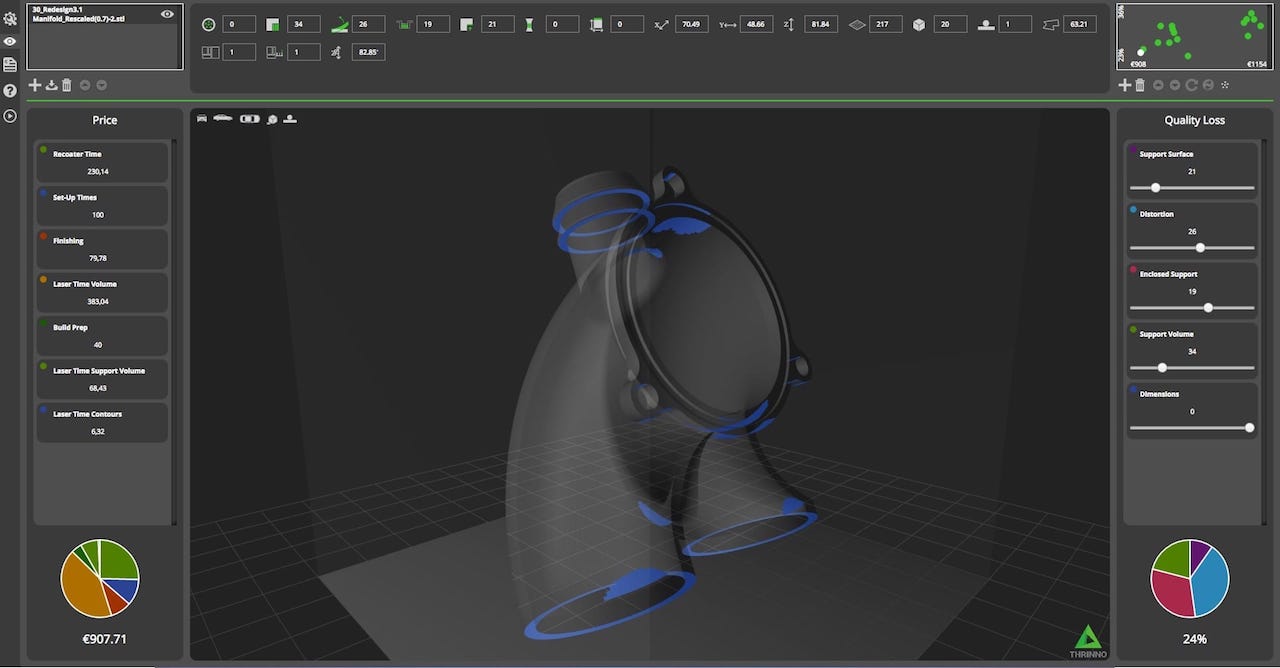This screenshot has height=668, width=1280.
Task: Click download icon below part list
Action: click(51, 85)
